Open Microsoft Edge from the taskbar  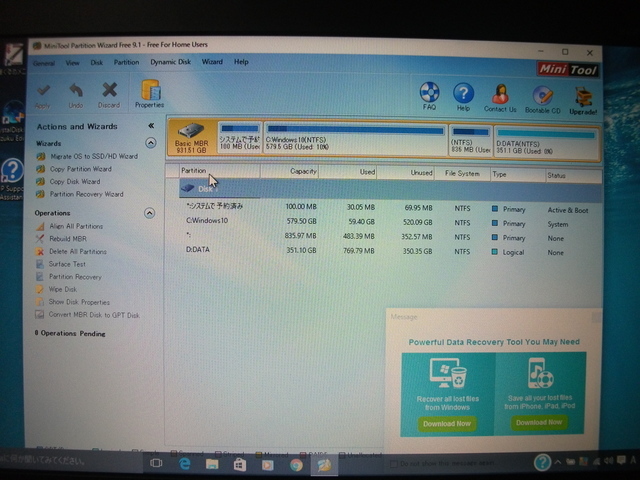[185, 463]
